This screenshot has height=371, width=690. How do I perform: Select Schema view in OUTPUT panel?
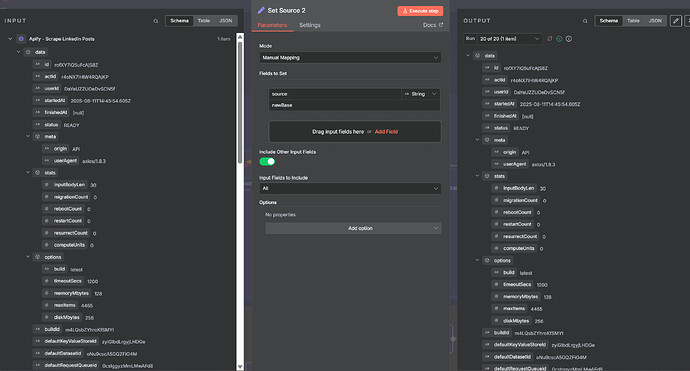point(609,21)
